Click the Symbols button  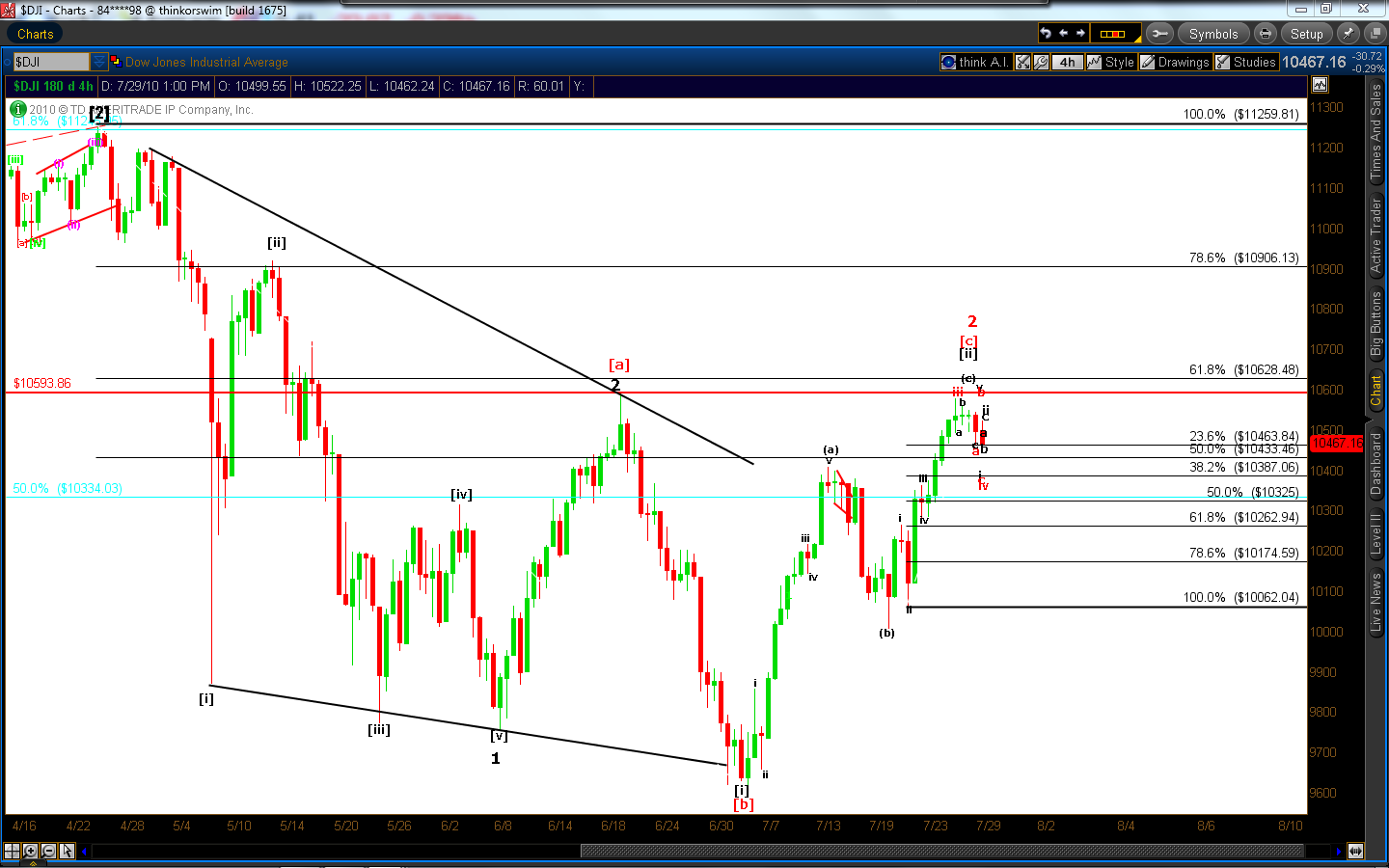[1212, 34]
